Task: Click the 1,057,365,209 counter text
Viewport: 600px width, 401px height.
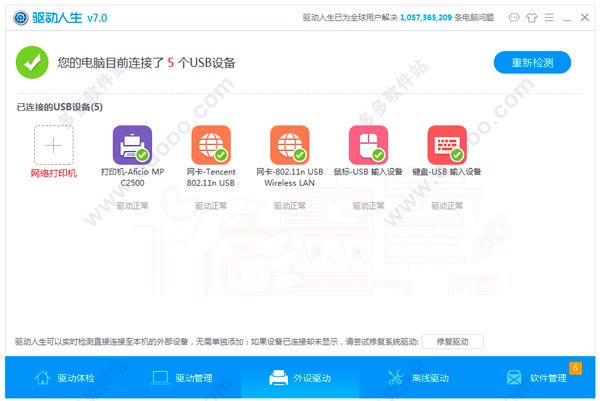Action: [x=426, y=18]
